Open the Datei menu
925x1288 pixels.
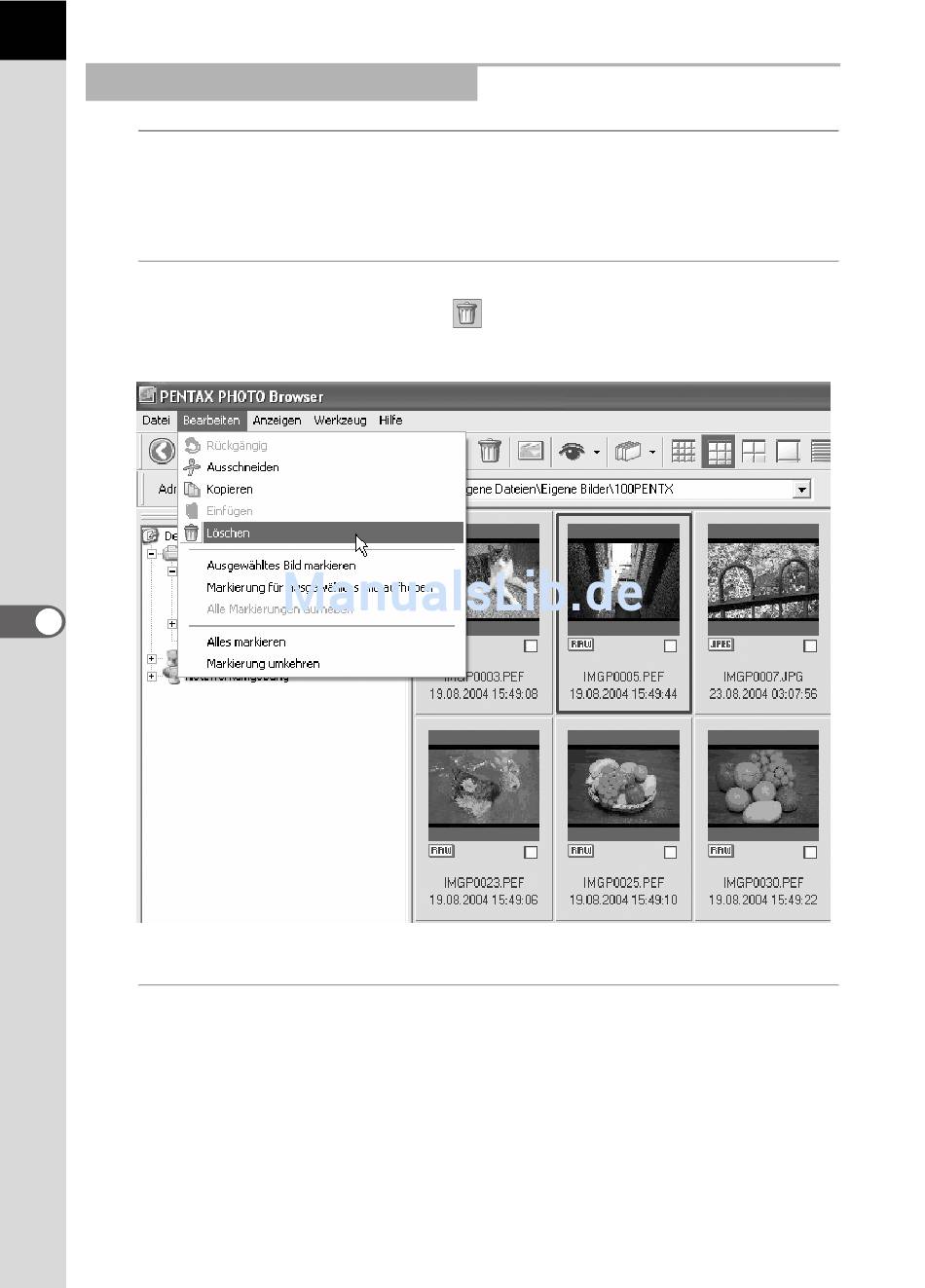(x=156, y=421)
